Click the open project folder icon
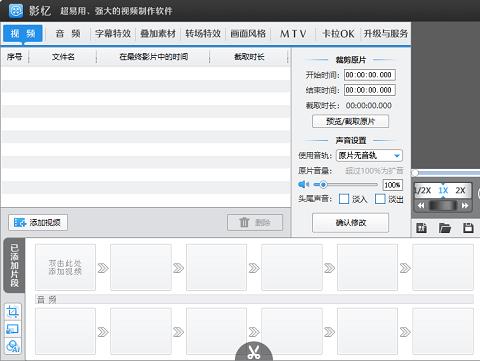This screenshot has width=480, height=361. click(x=445, y=228)
